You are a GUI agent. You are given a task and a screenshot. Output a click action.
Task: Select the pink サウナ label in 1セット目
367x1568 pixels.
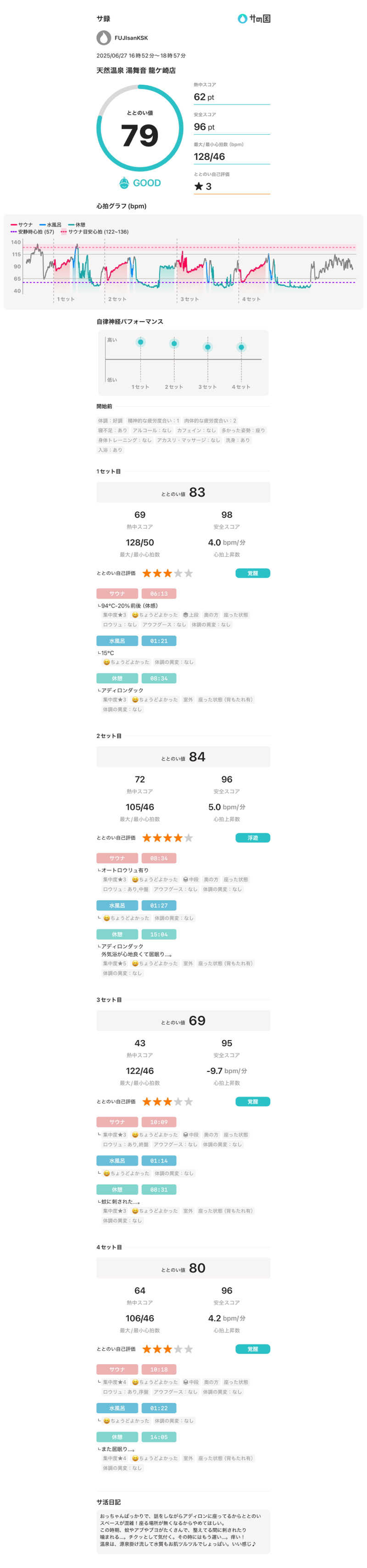[117, 593]
